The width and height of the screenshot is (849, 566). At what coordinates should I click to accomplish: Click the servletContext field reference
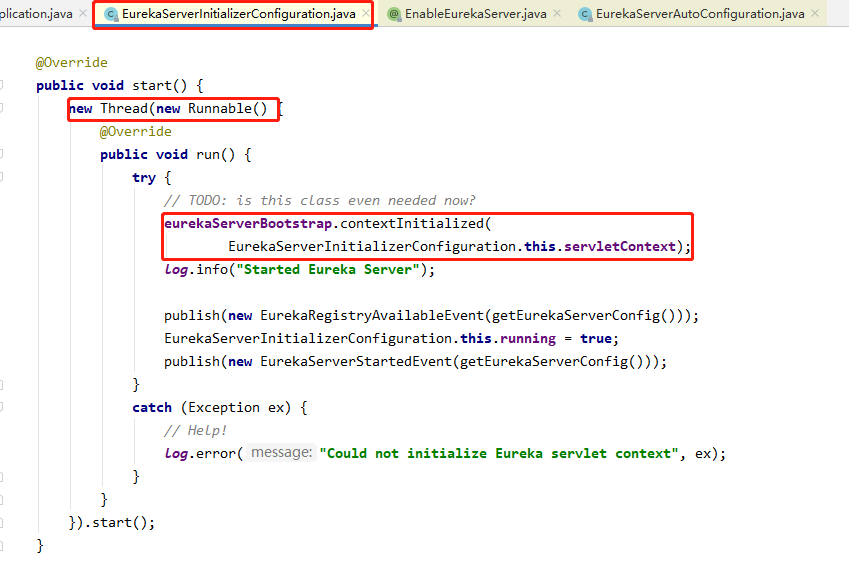pyautogui.click(x=619, y=246)
